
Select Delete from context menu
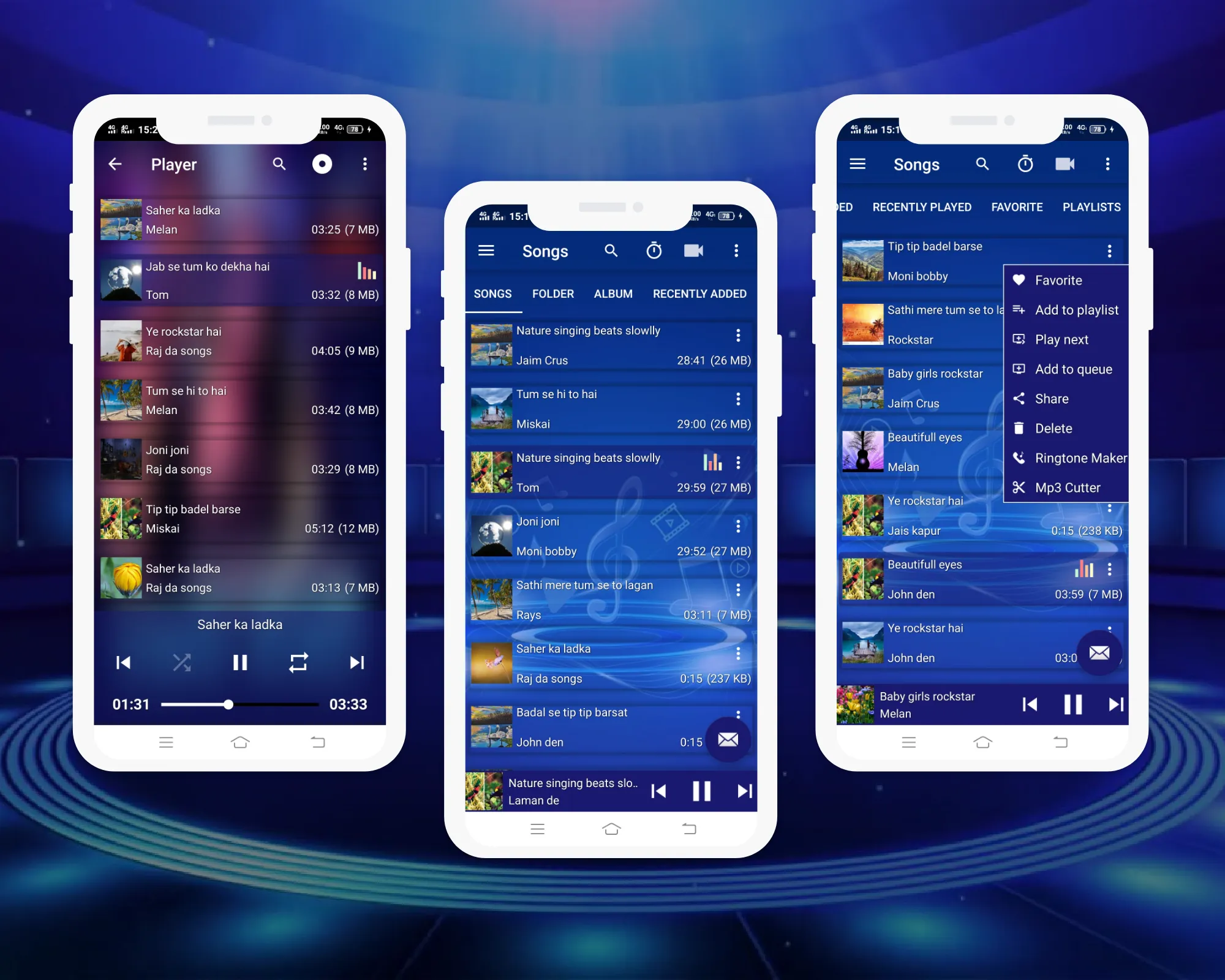pos(1055,428)
